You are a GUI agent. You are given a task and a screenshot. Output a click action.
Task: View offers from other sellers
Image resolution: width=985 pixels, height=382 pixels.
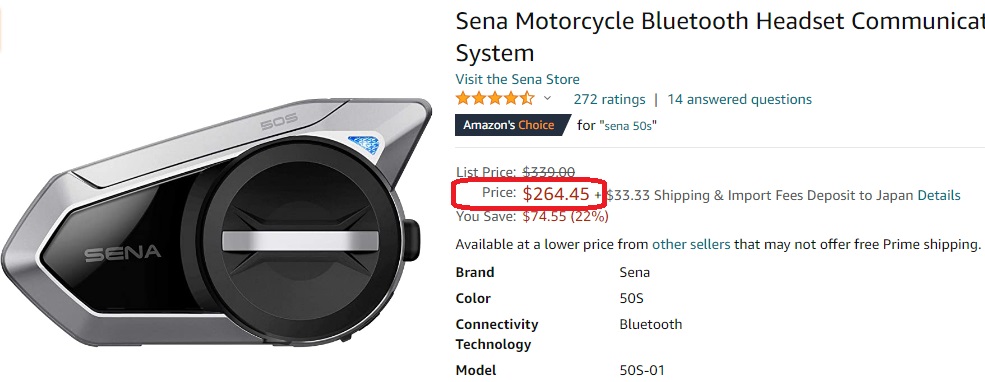[x=691, y=244]
